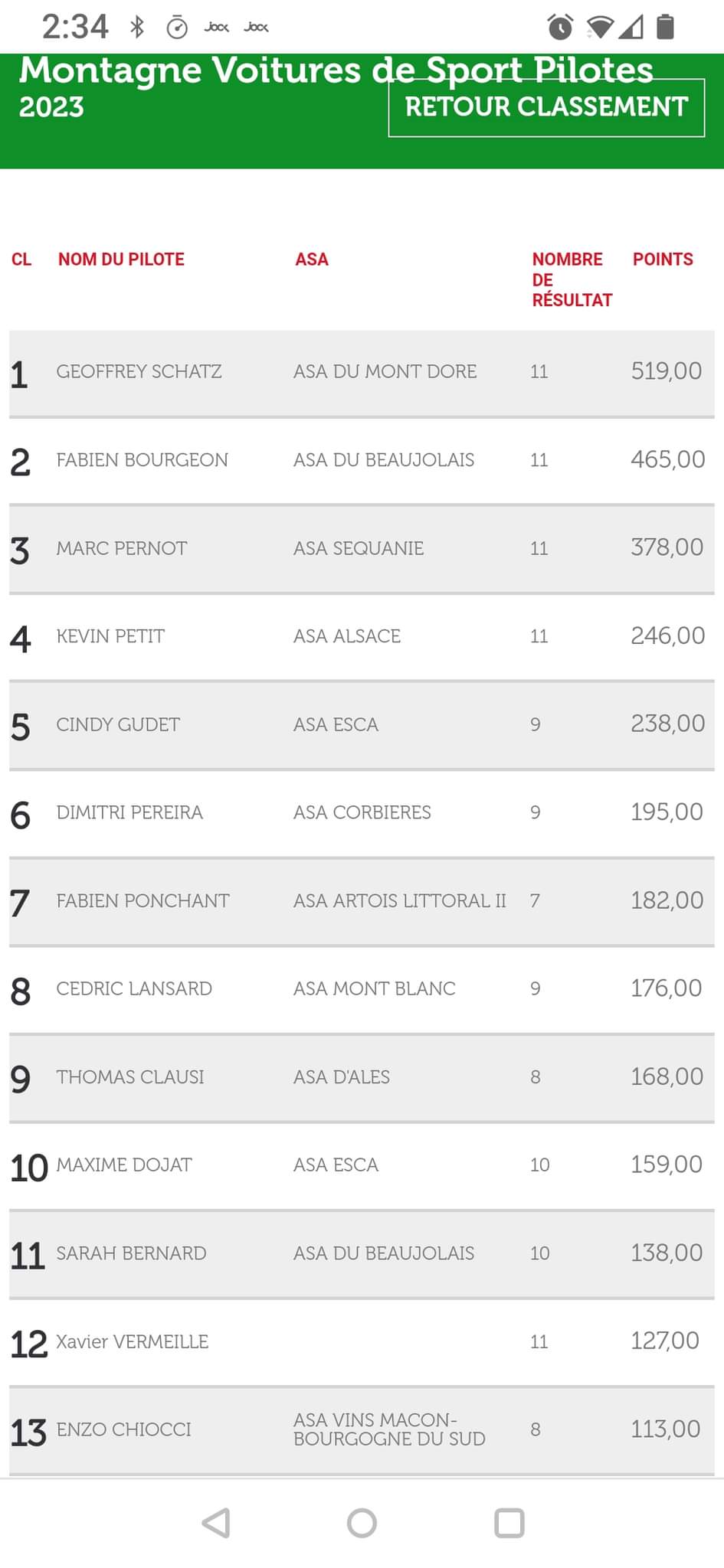This screenshot has width=724, height=1568.
Task: Tap the Wi-Fi signal status icon
Action: [600, 28]
